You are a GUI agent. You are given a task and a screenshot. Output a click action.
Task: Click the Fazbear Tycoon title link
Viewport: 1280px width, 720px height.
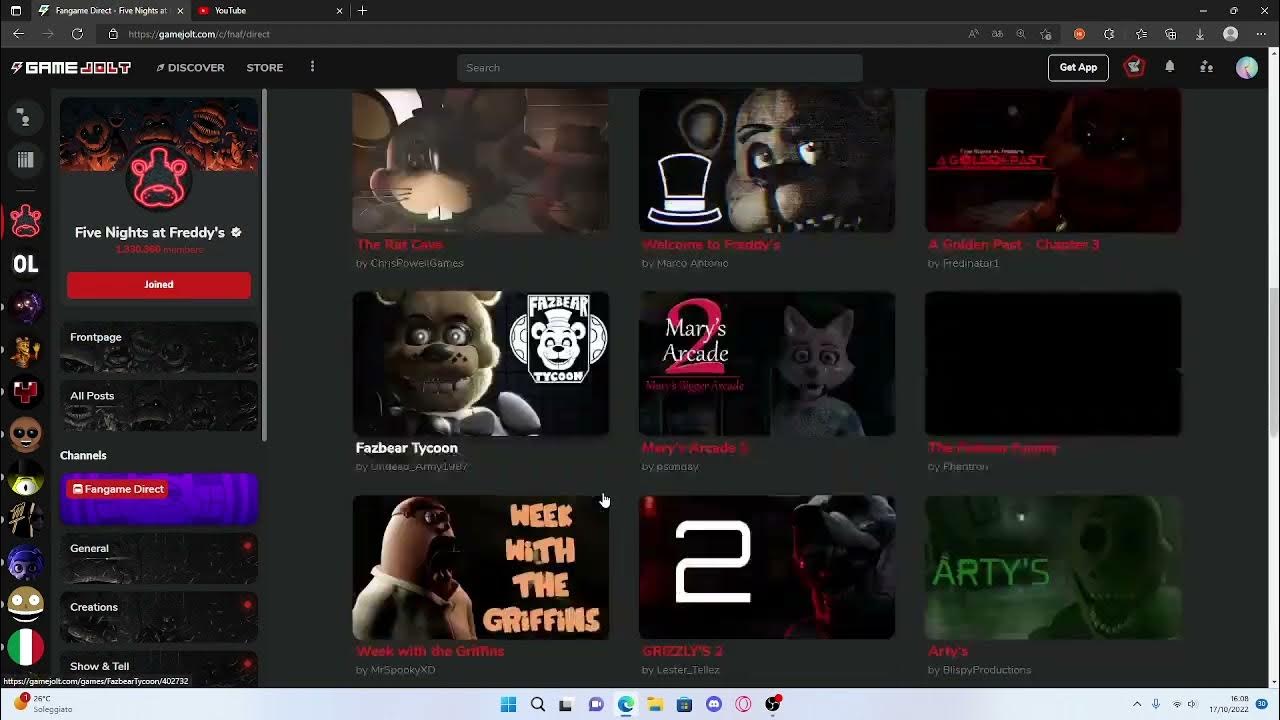pos(406,448)
